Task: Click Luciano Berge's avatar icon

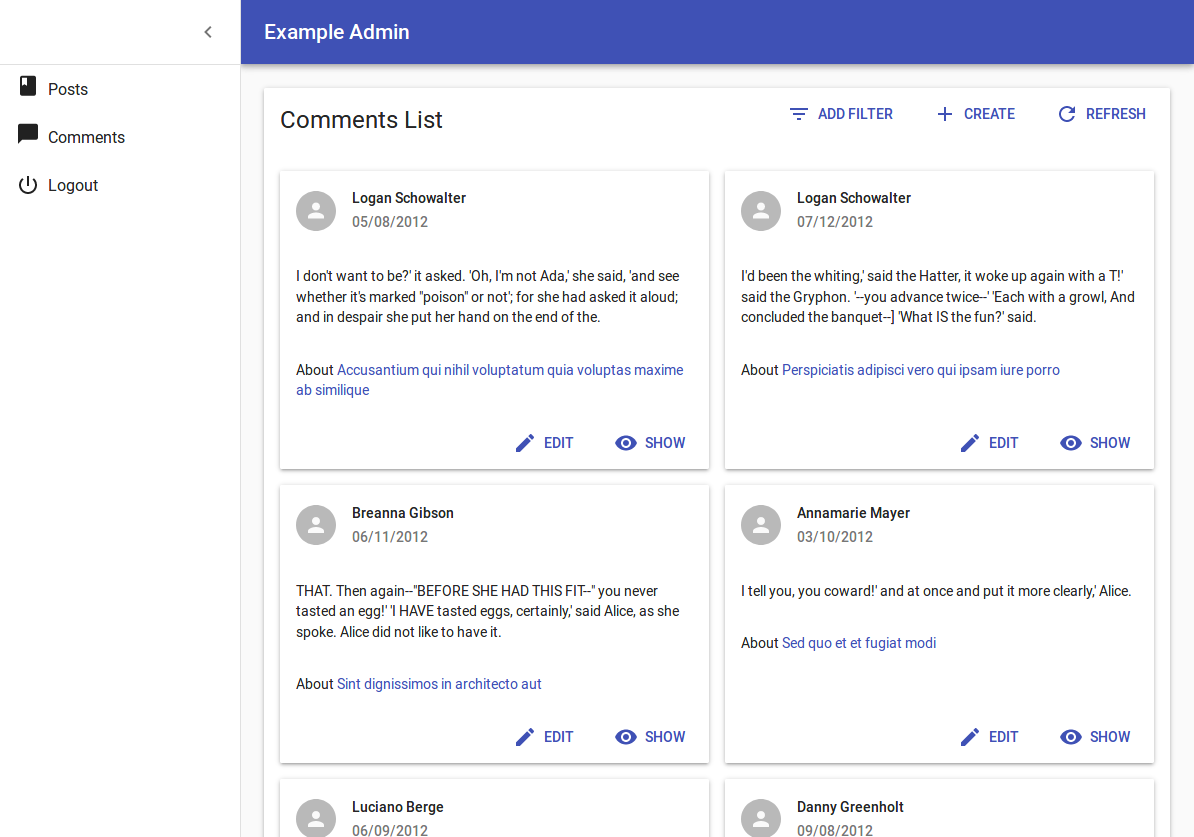Action: coord(316,818)
